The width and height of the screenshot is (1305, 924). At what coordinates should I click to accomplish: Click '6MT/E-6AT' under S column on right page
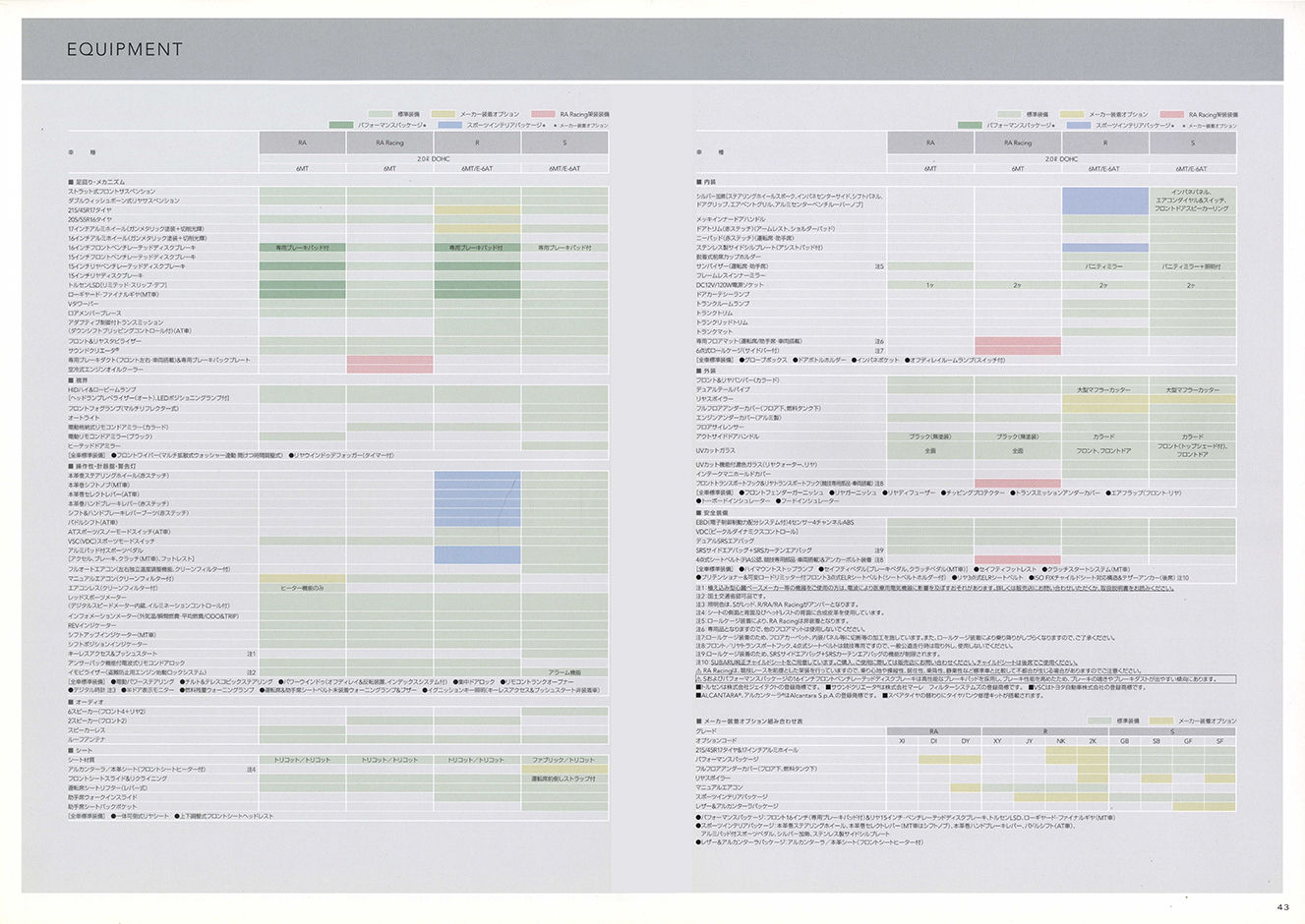pos(1193,168)
